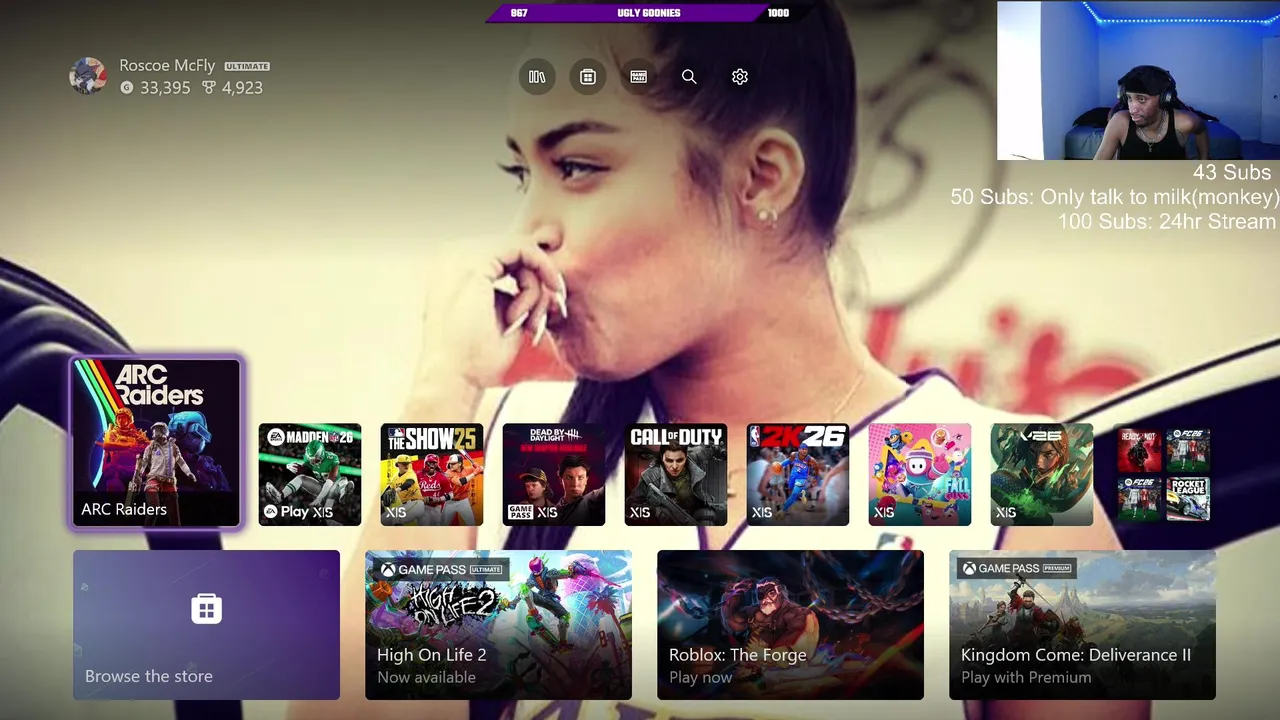Open the Call of Duty tile
Screen dimensions: 1280x720
676,475
